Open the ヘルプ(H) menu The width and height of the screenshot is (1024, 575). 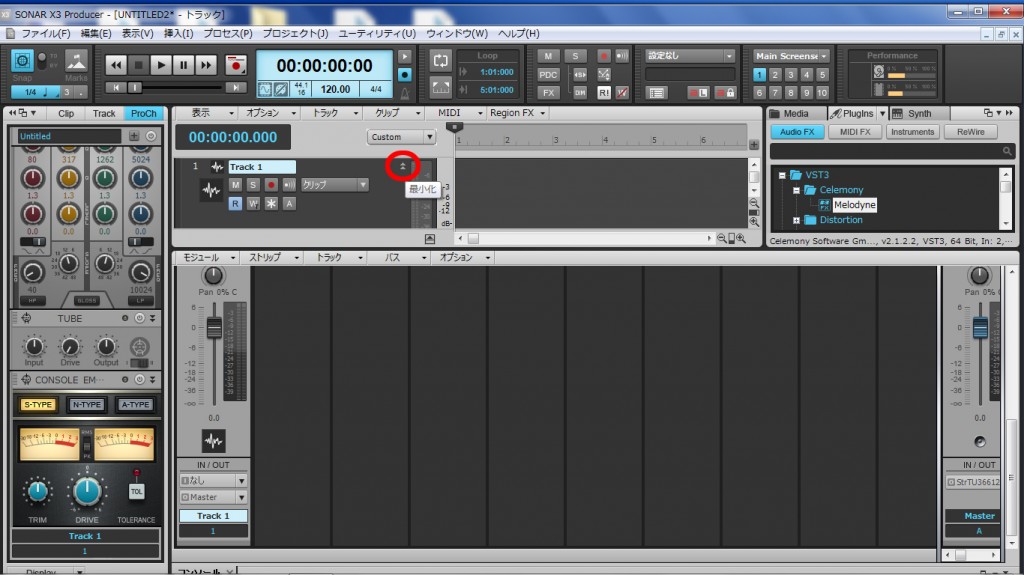click(519, 33)
